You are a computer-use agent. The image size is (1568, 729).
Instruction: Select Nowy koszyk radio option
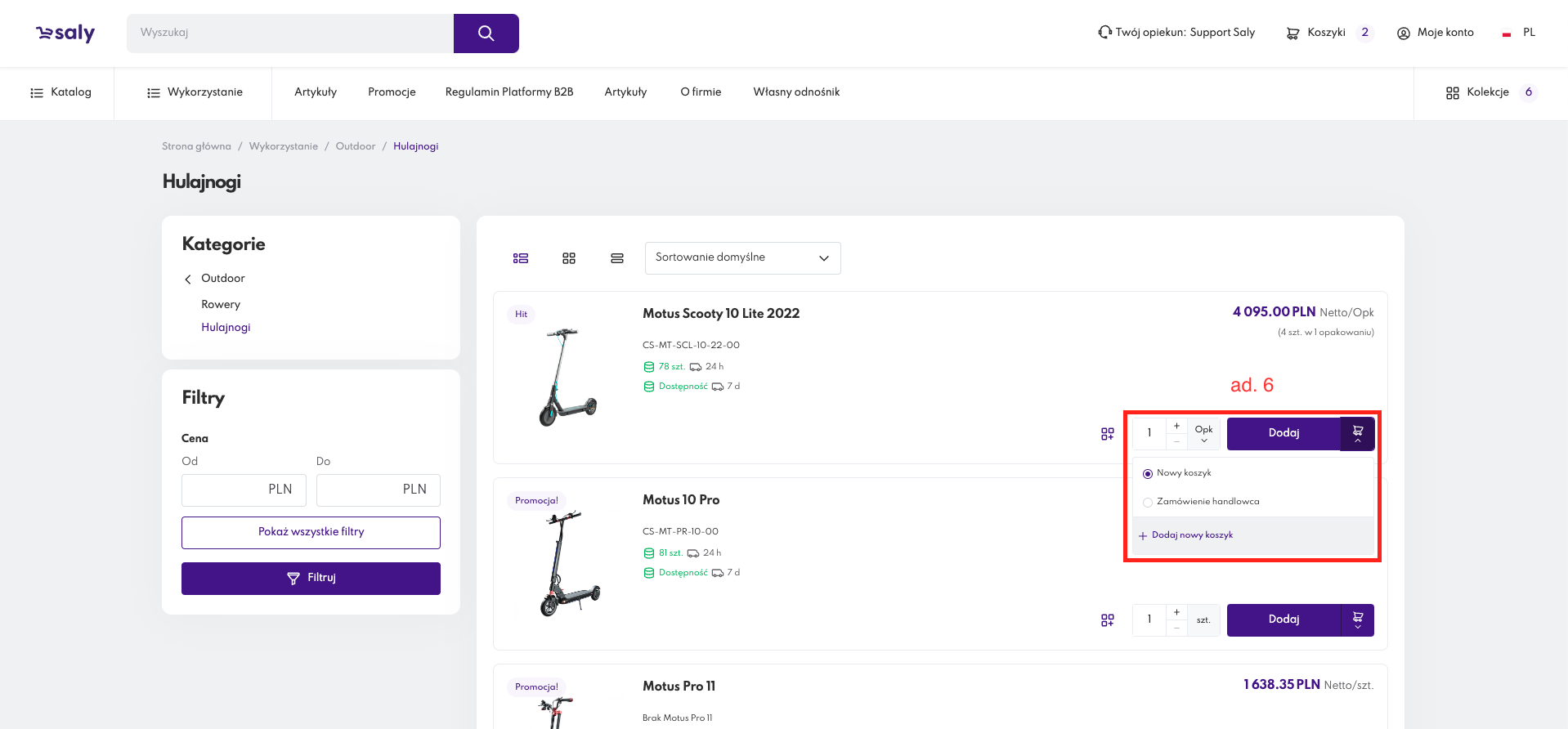click(x=1148, y=474)
